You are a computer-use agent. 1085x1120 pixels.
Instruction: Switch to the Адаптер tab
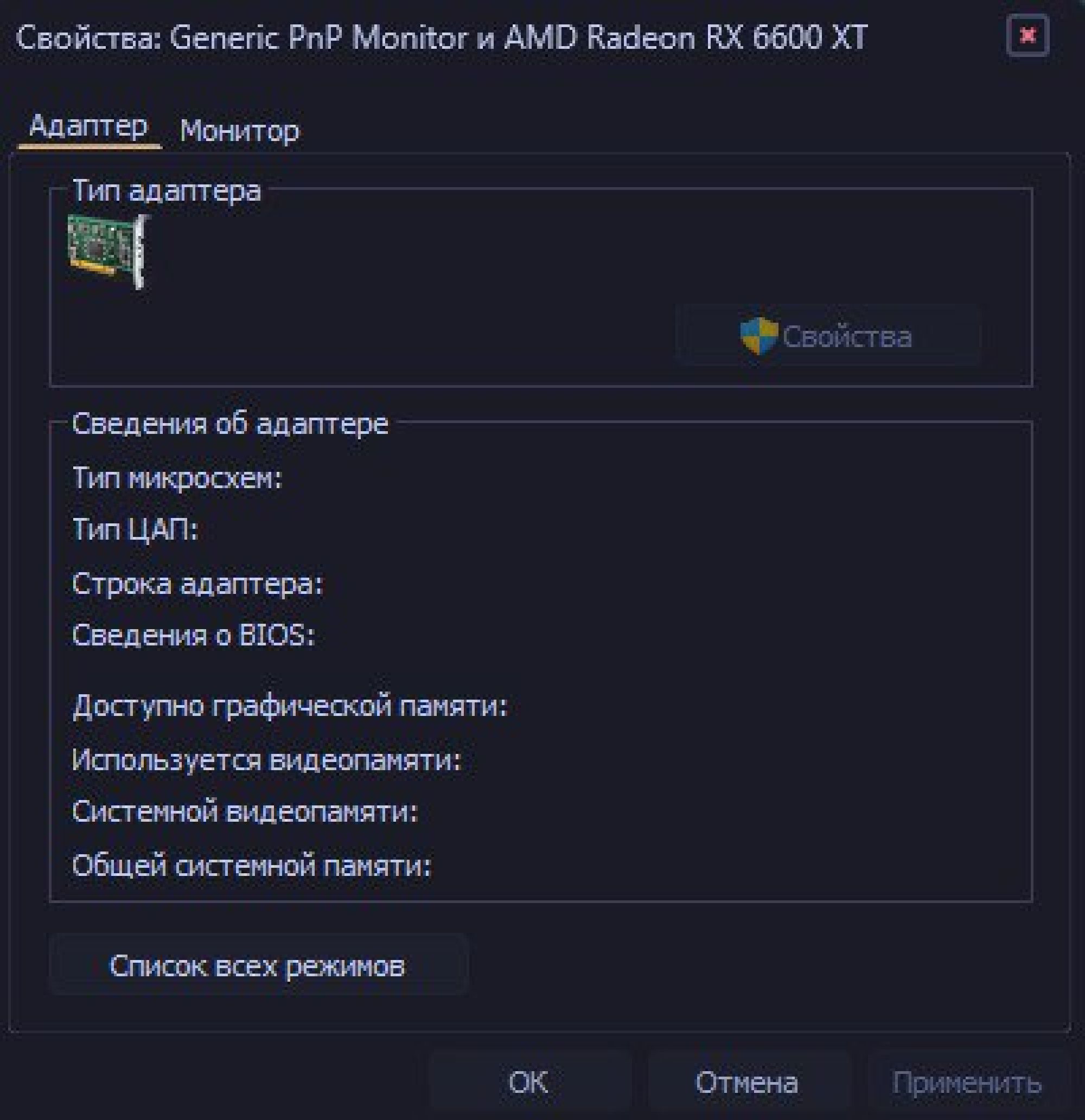[x=88, y=126]
